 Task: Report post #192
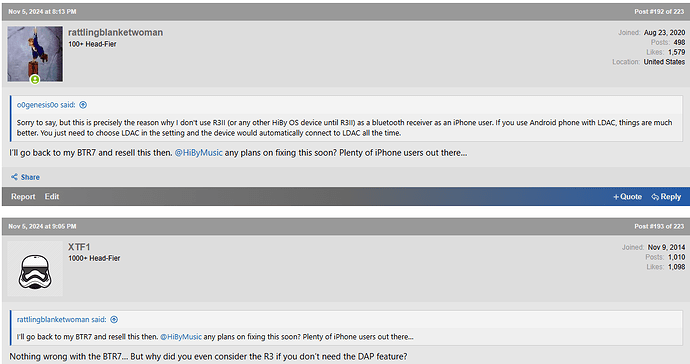pyautogui.click(x=23, y=197)
